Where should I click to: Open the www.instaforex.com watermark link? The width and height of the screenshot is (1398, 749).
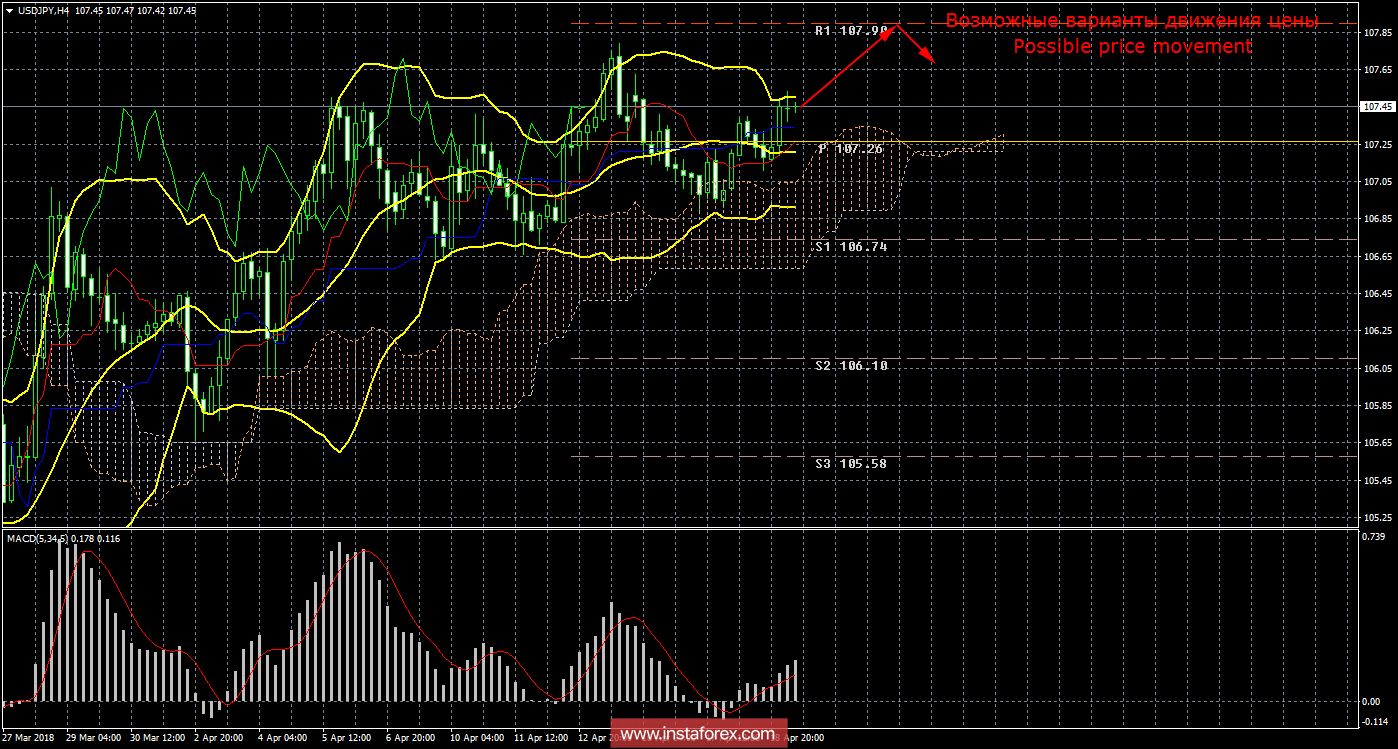697,734
